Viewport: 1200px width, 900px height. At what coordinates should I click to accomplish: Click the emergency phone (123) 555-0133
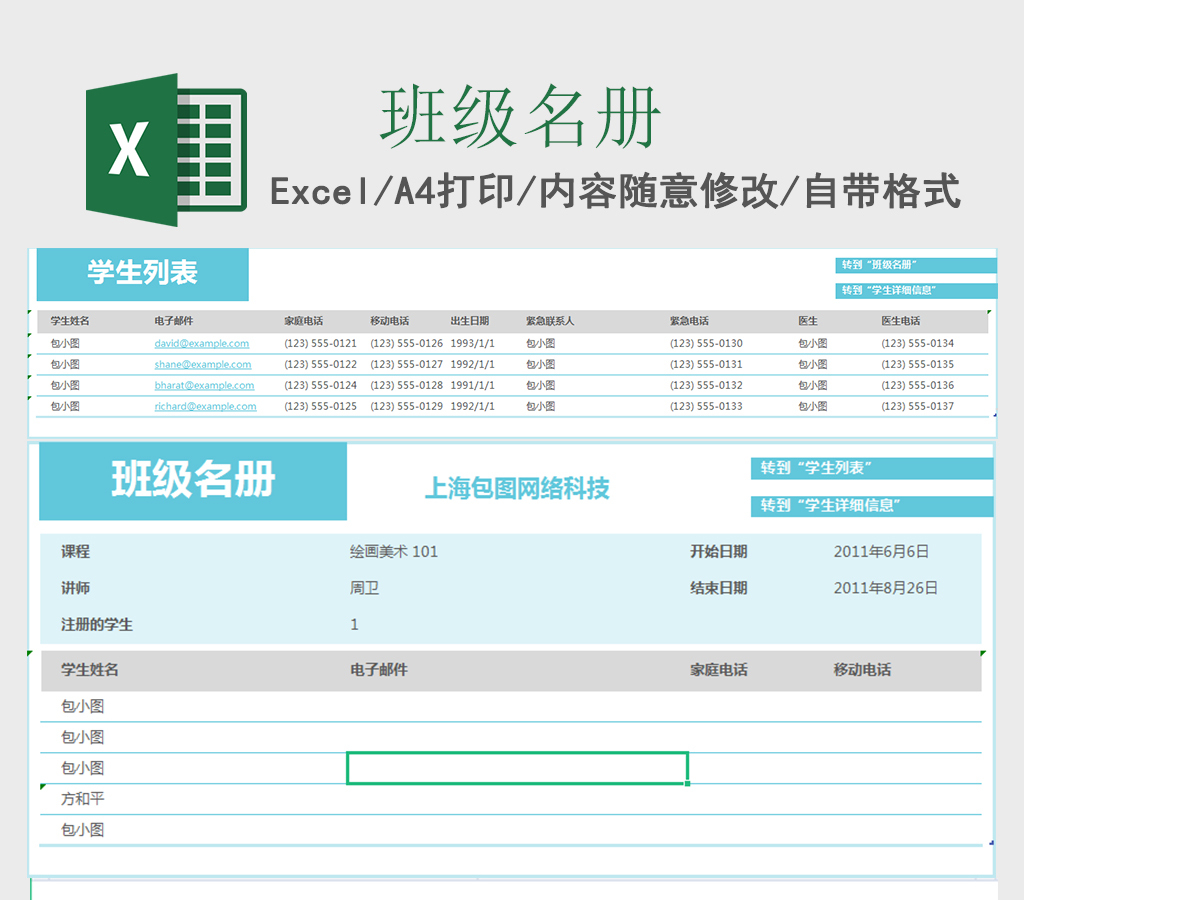point(706,406)
